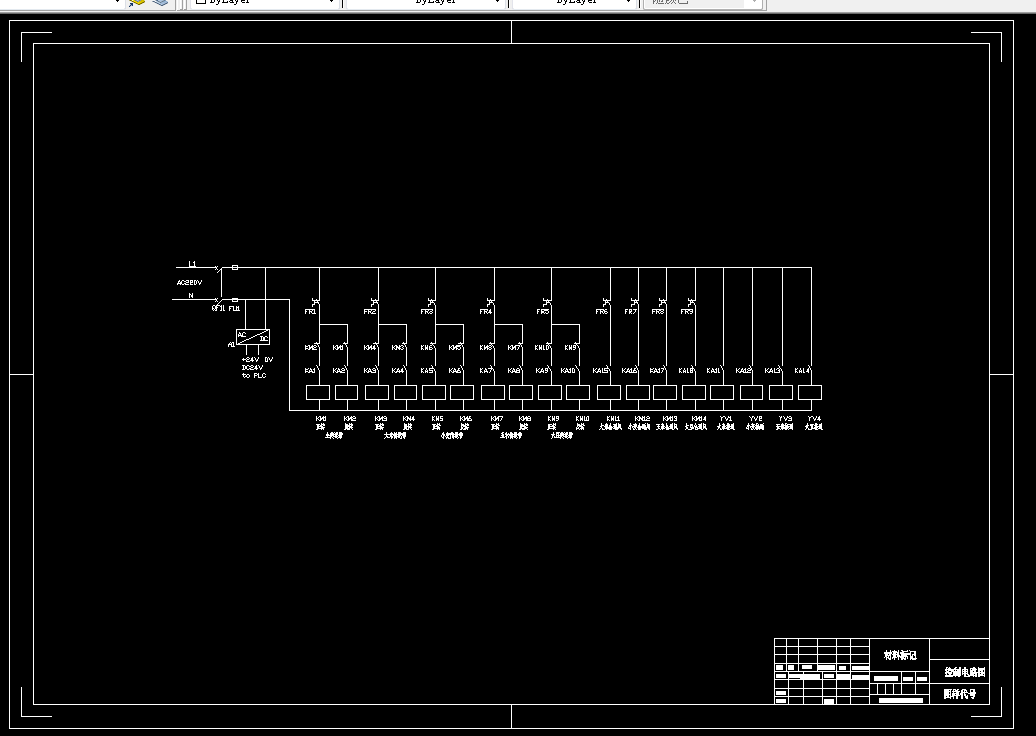Select the FR5 thermal relay label
Screen dimensions: 1036x736
(542, 311)
